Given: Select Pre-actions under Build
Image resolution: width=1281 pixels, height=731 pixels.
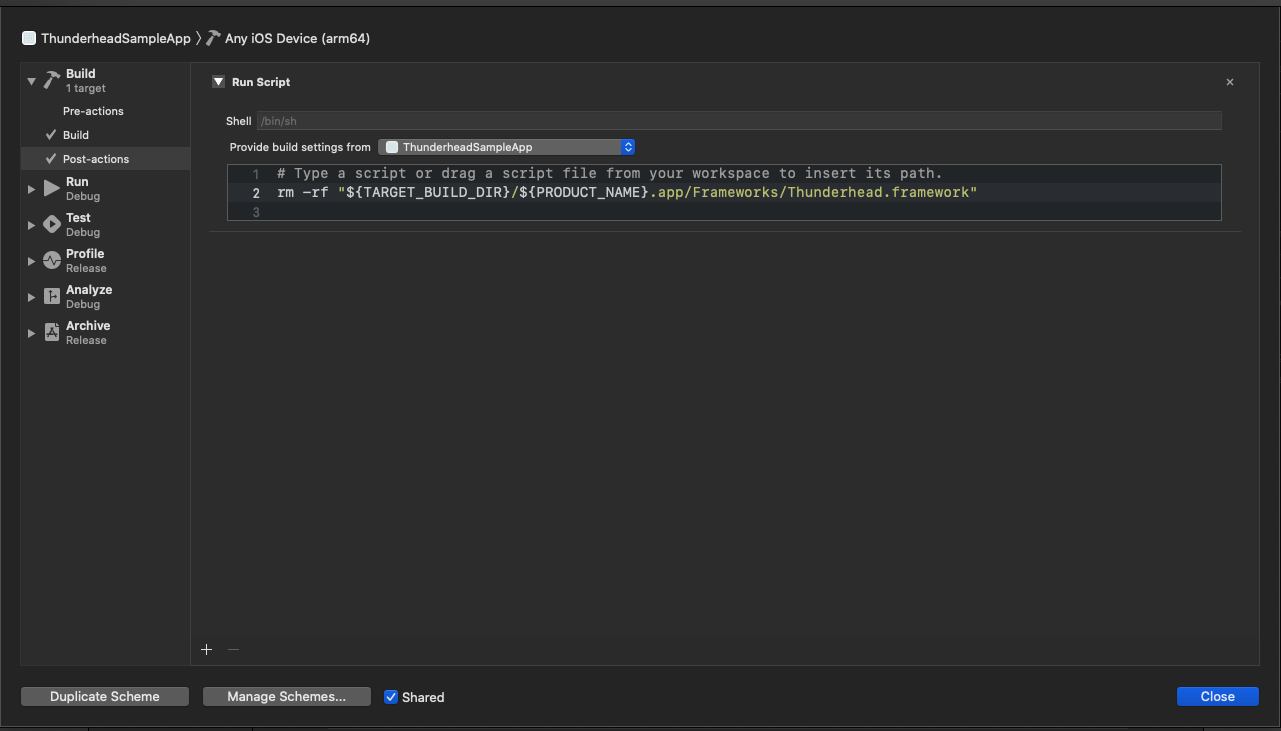Looking at the screenshot, I should [x=93, y=111].
